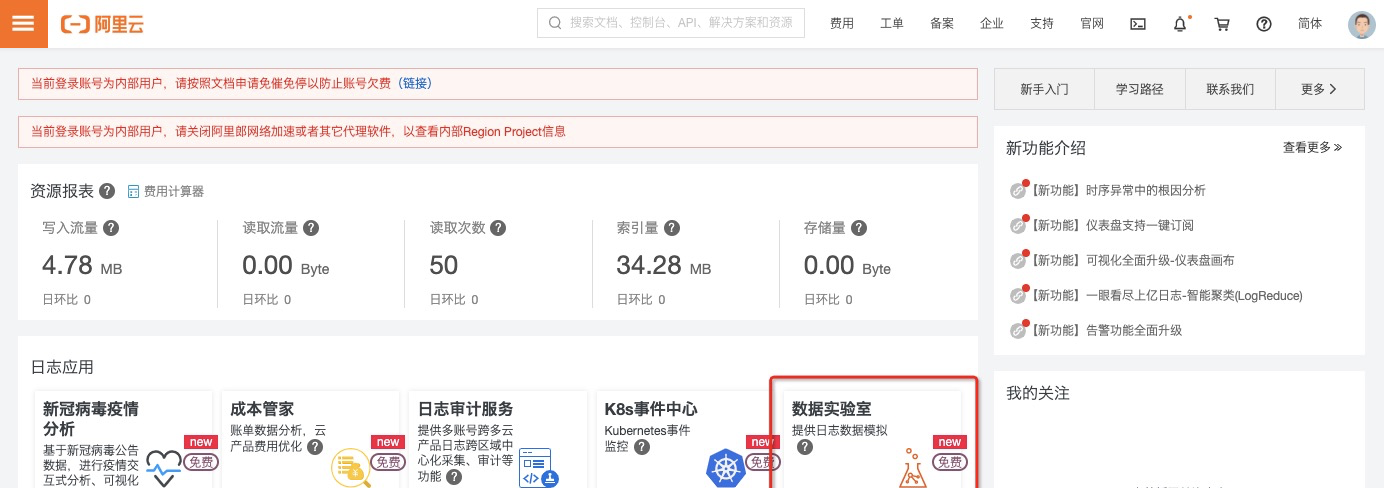
Task: Click help icon in 数据实验室 card
Action: pos(804,447)
